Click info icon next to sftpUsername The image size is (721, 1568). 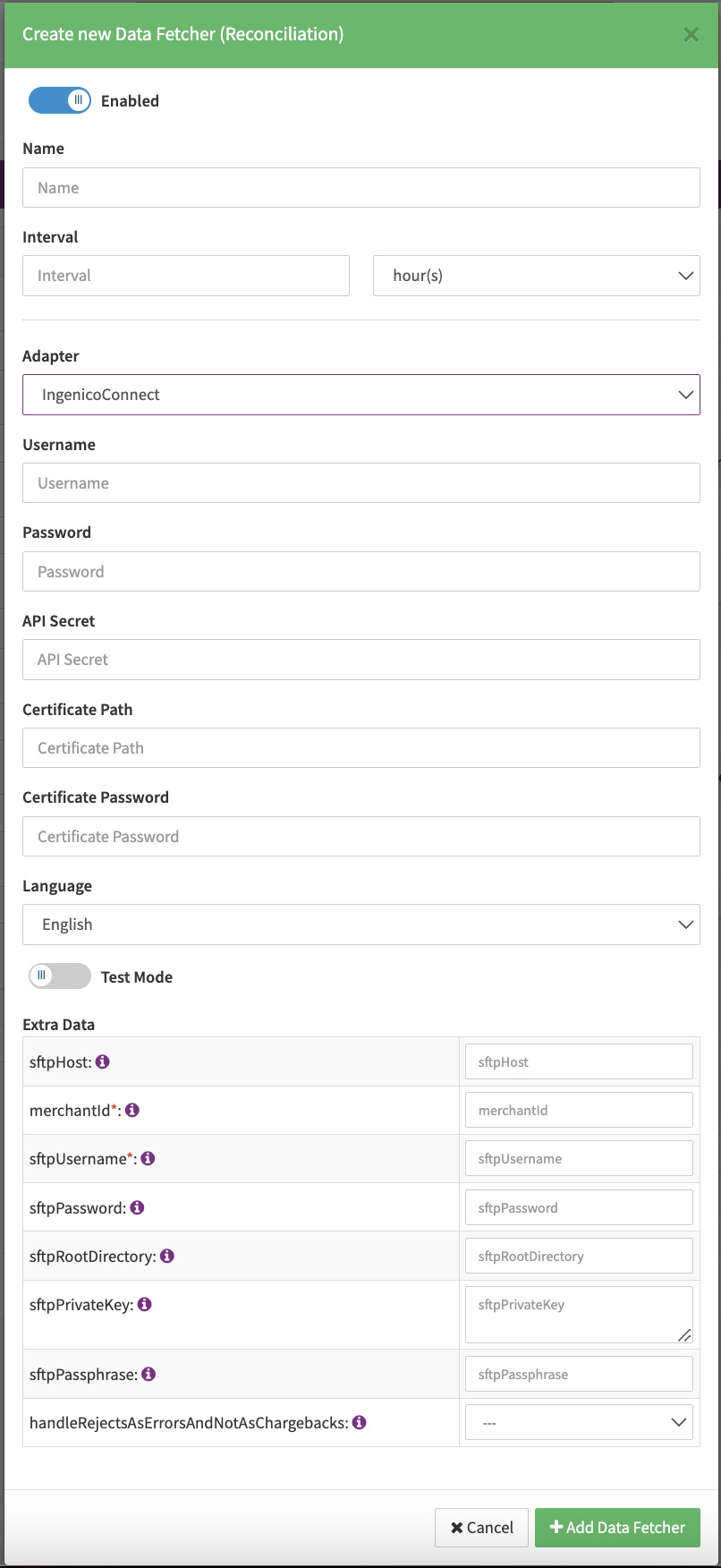(148, 1158)
